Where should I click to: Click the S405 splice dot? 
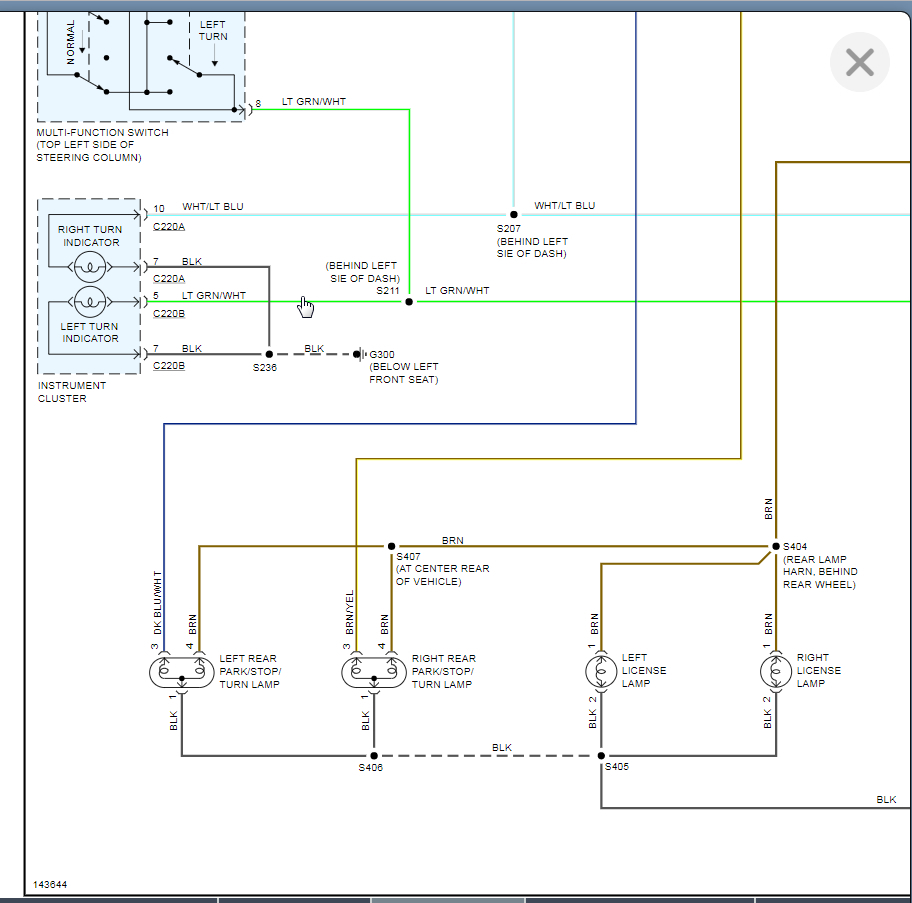click(x=601, y=756)
